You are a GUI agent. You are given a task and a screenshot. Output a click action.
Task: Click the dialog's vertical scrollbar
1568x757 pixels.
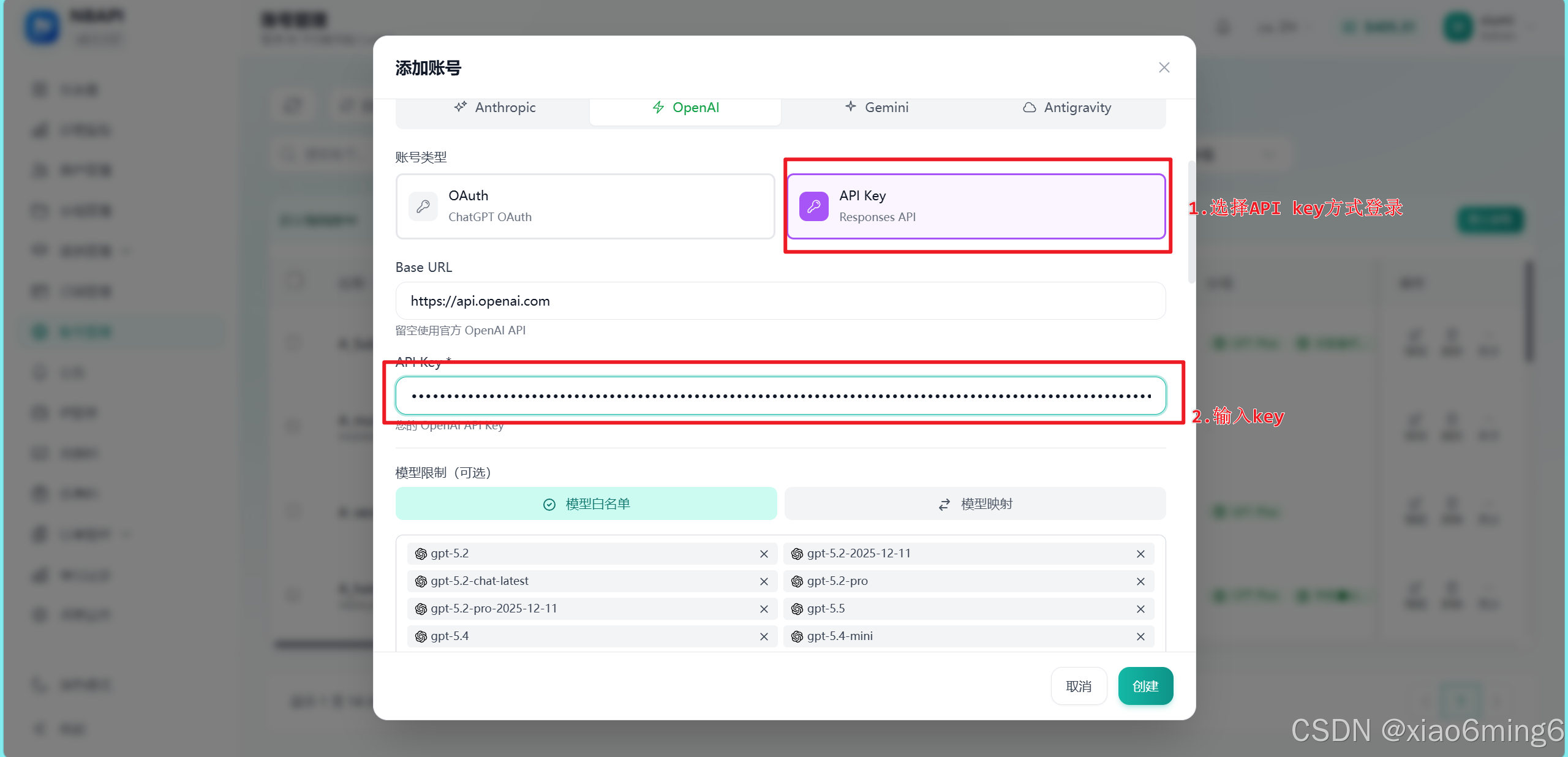1191,222
